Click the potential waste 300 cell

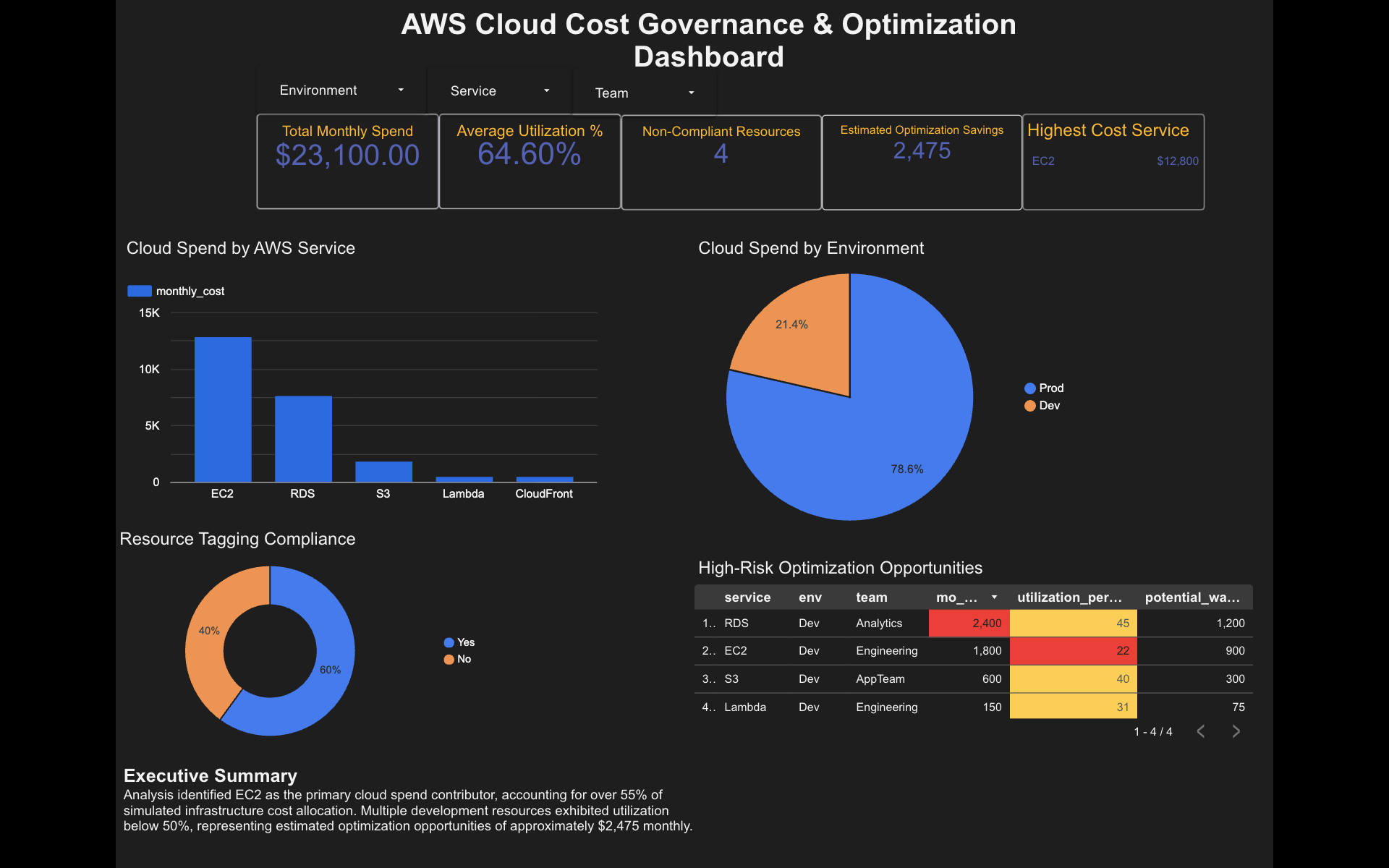click(1195, 678)
